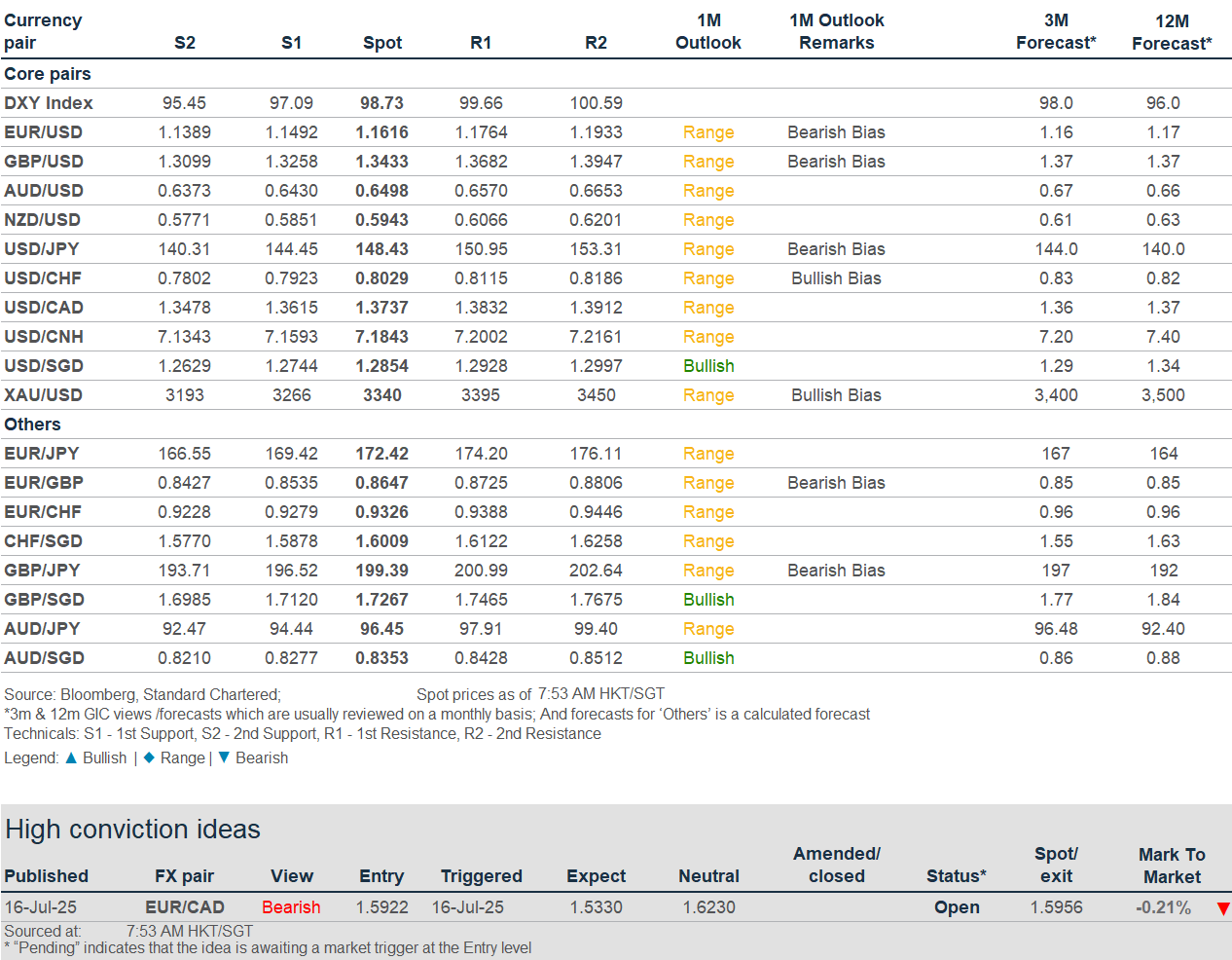Click the DXY Index spot value 98.73
Screen dimensions: 1232x960
click(x=382, y=103)
